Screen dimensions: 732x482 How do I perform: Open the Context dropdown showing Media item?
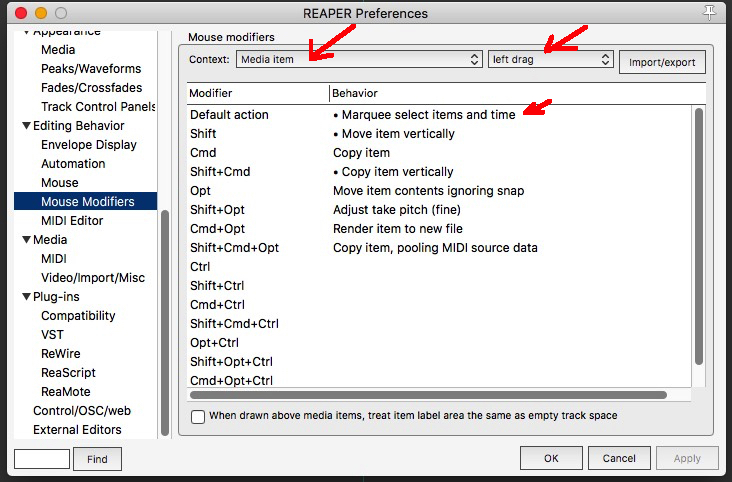coord(359,59)
